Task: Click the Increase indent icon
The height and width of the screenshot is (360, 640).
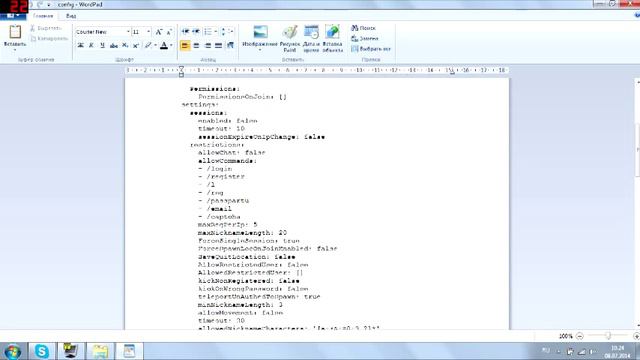Action: (196, 31)
